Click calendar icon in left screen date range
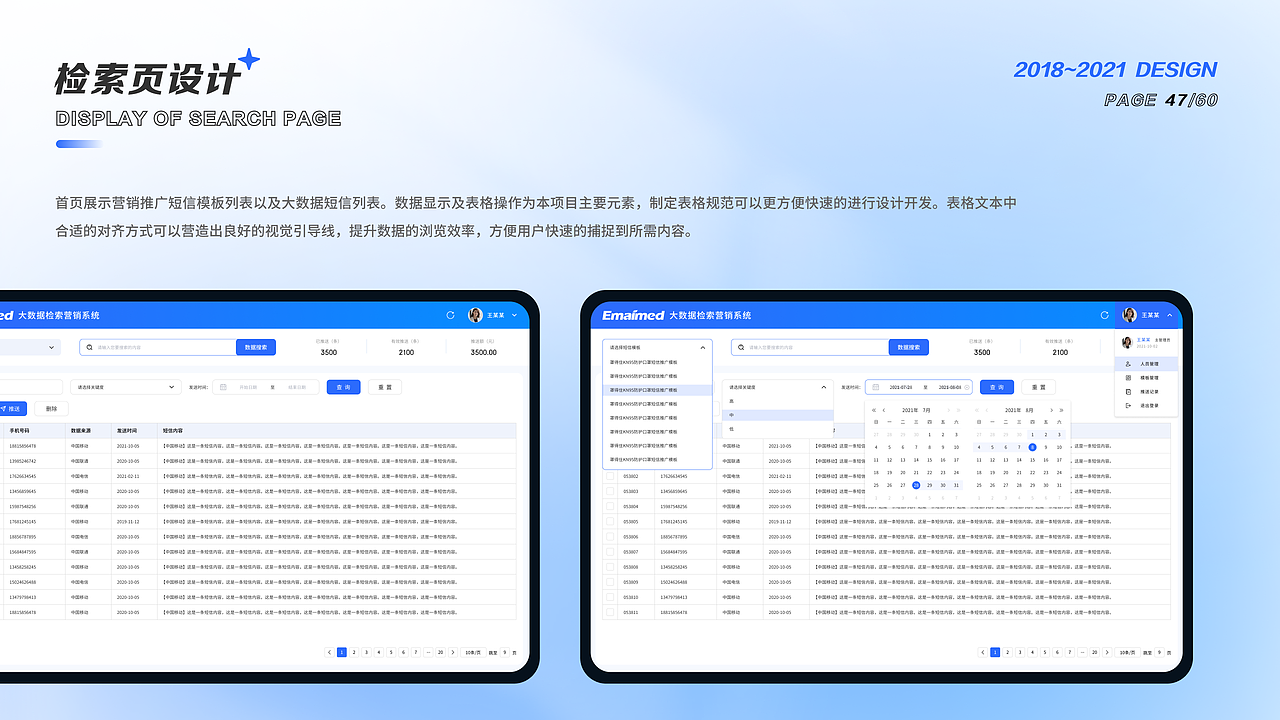 tap(223, 387)
